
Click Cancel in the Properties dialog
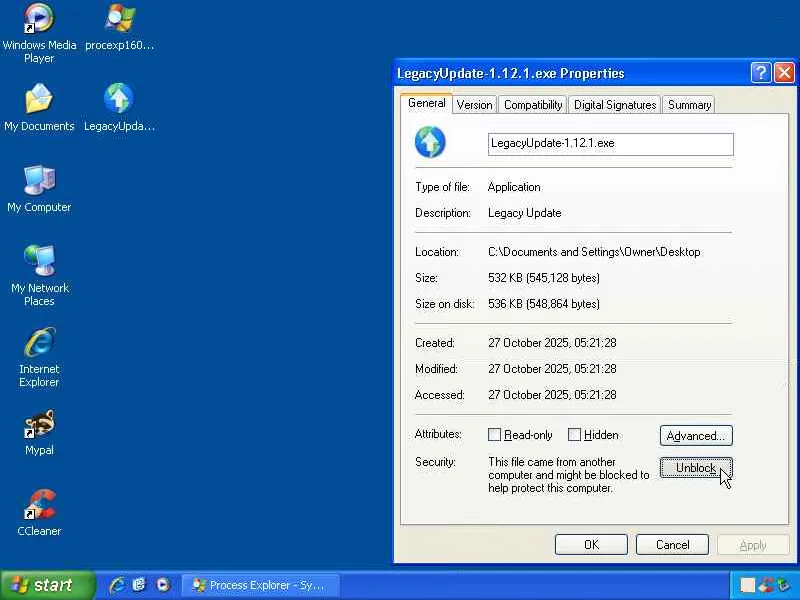tap(672, 544)
